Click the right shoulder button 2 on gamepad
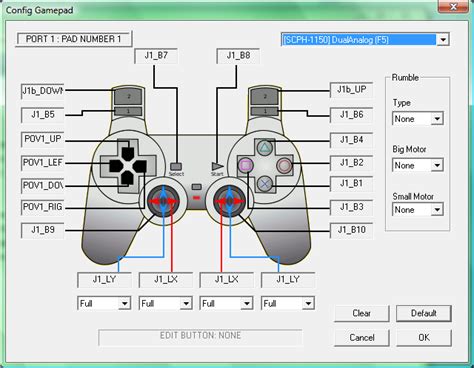Viewport: 474px width, 368px height. [x=265, y=96]
